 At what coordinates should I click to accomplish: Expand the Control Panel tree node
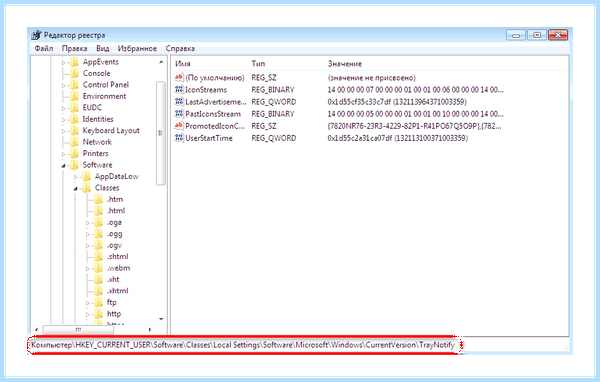[x=64, y=85]
